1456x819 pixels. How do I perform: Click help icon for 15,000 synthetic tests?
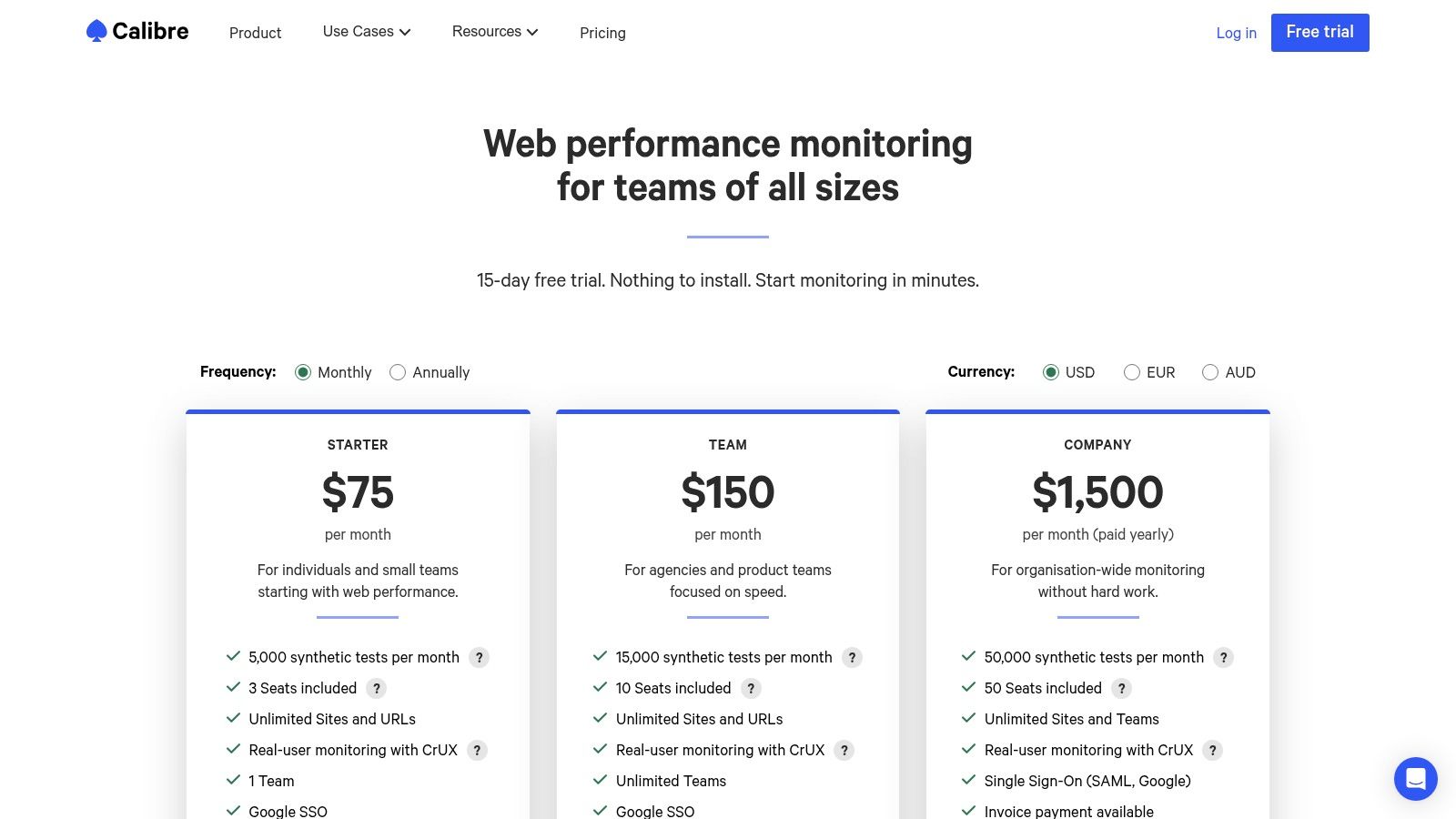pyautogui.click(x=852, y=658)
